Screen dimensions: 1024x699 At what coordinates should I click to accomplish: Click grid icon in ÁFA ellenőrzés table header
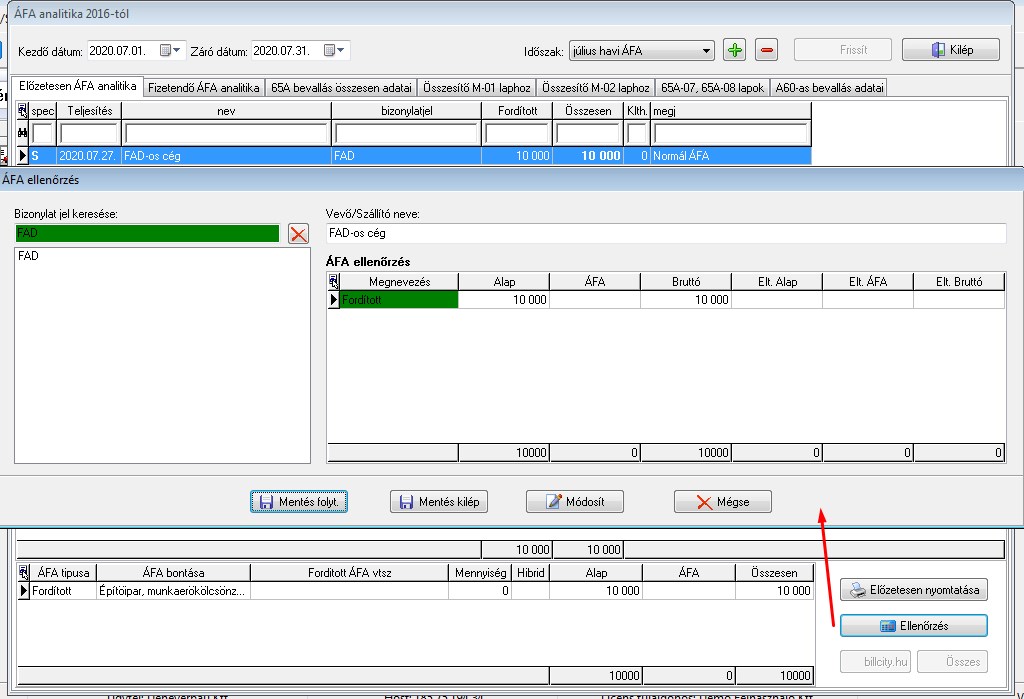click(x=334, y=282)
